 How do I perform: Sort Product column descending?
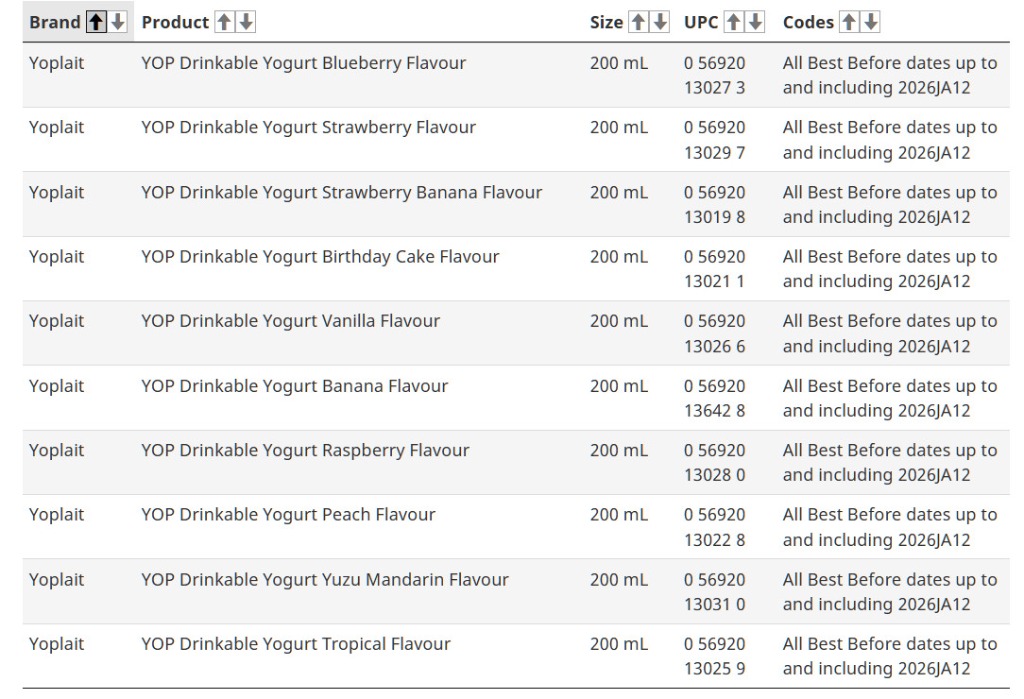tap(246, 22)
